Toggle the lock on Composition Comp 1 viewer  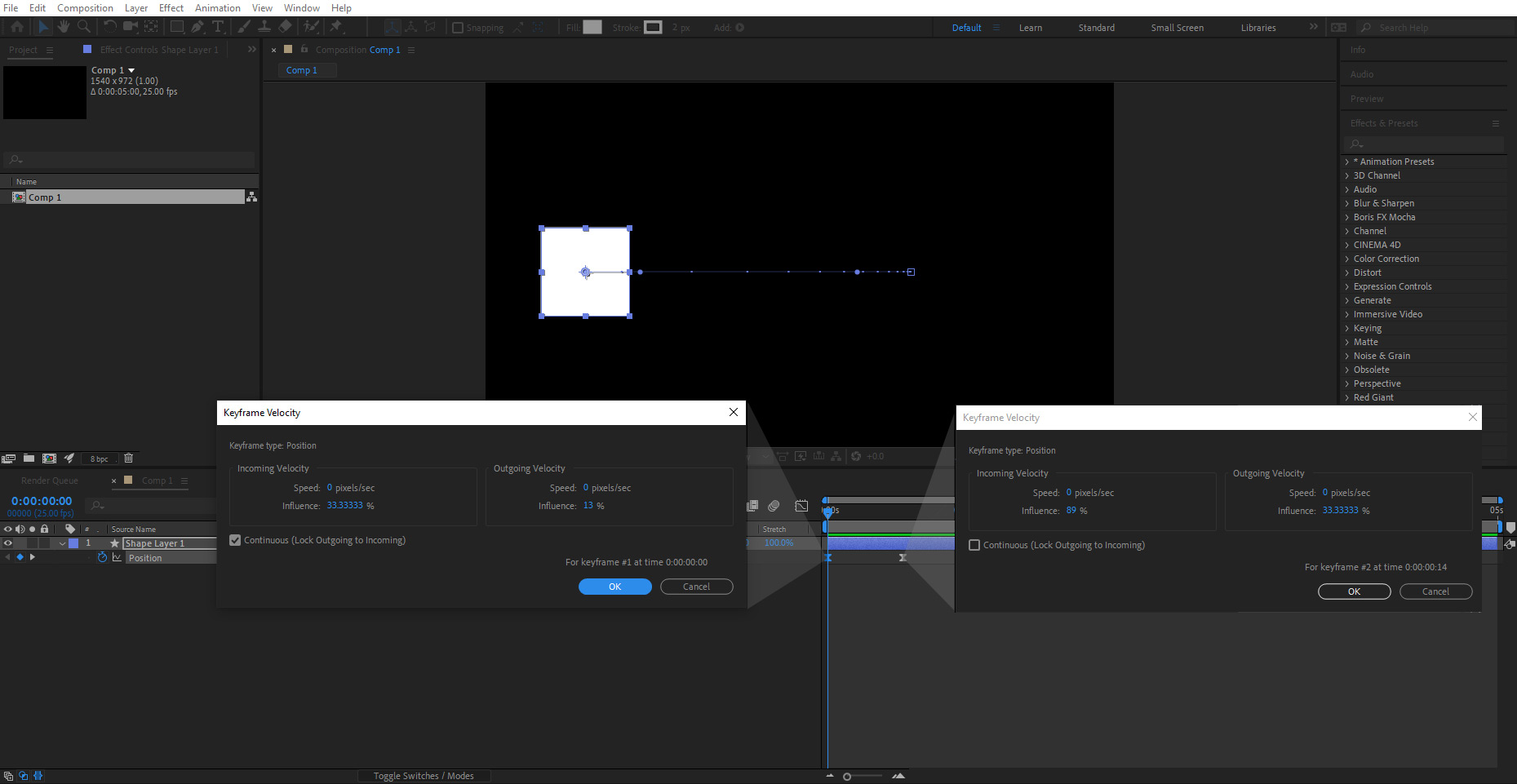tap(304, 50)
